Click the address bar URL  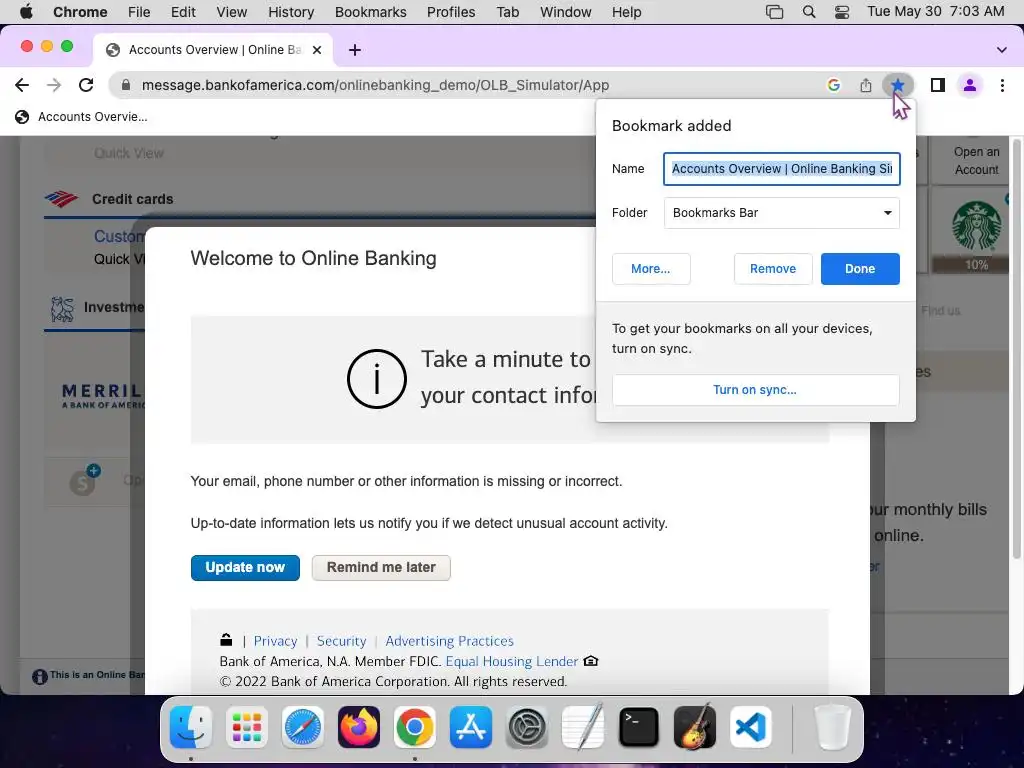375,85
